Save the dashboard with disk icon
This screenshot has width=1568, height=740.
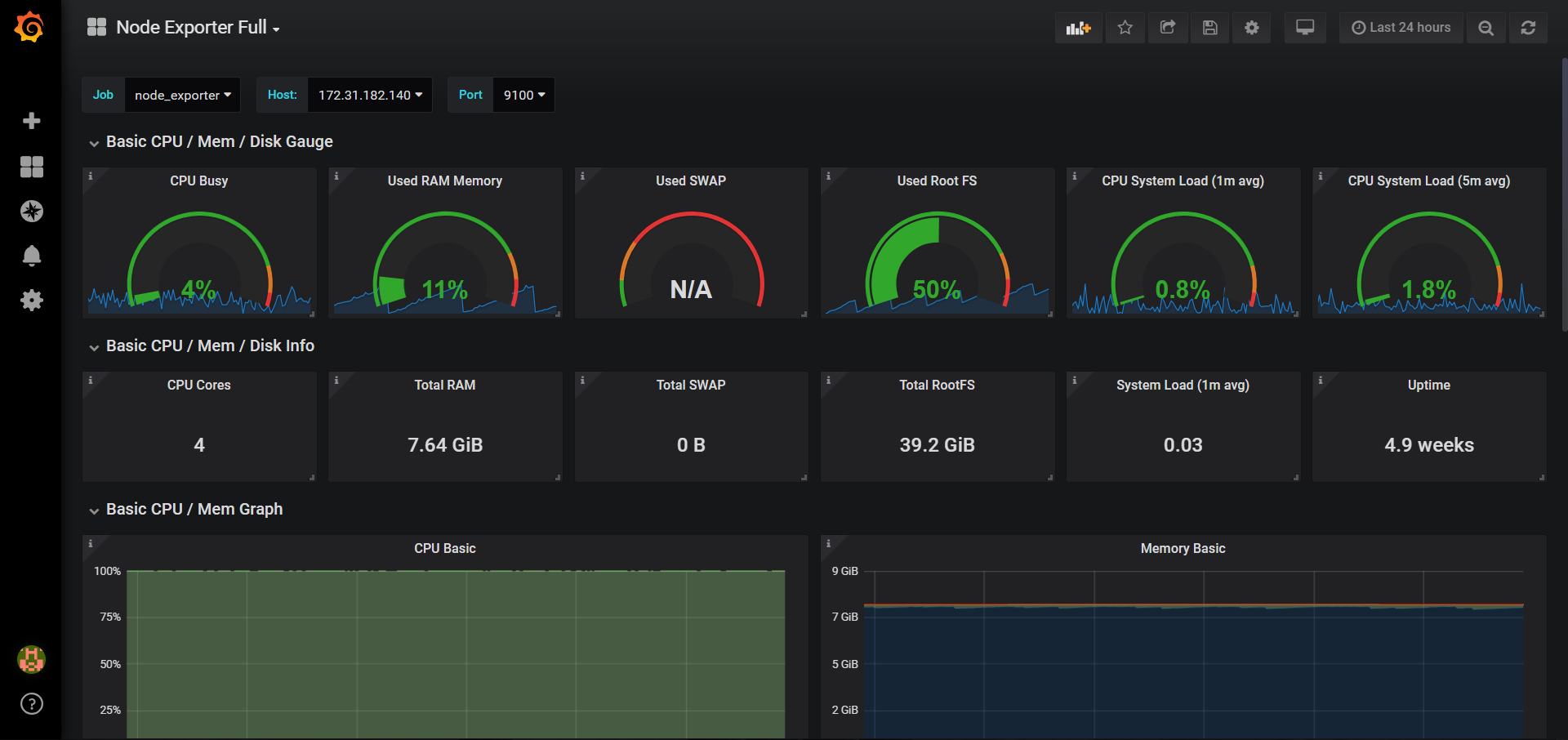[1210, 28]
